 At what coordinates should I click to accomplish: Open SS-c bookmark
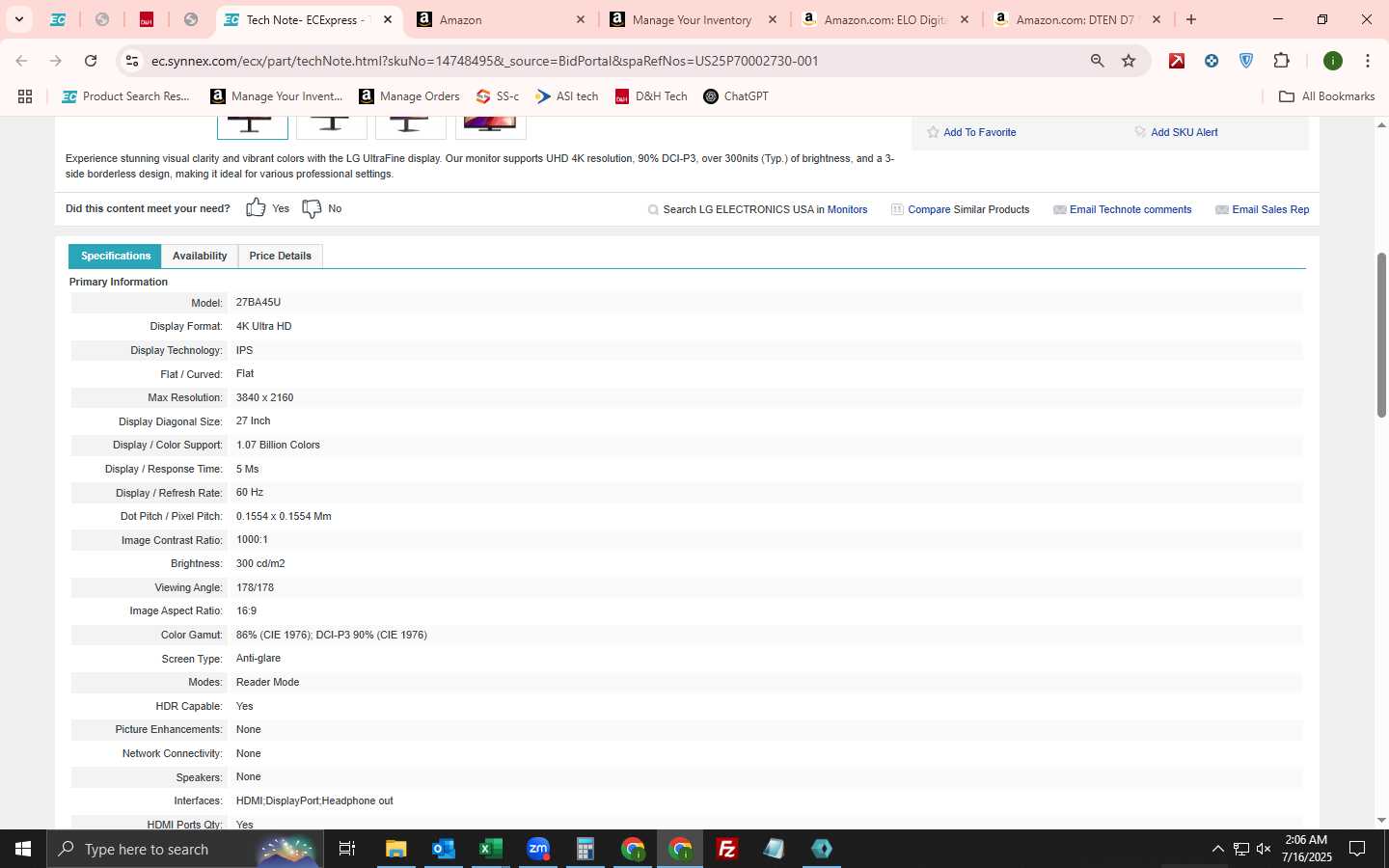[x=498, y=96]
